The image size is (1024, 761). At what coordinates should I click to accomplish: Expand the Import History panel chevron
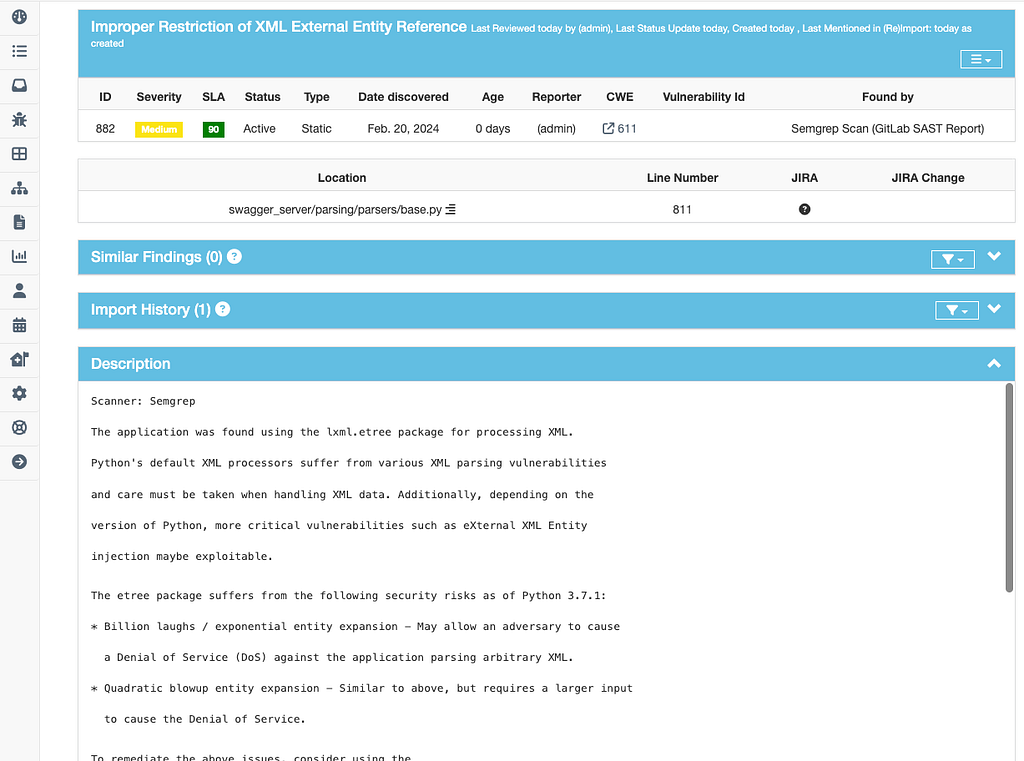click(x=994, y=308)
